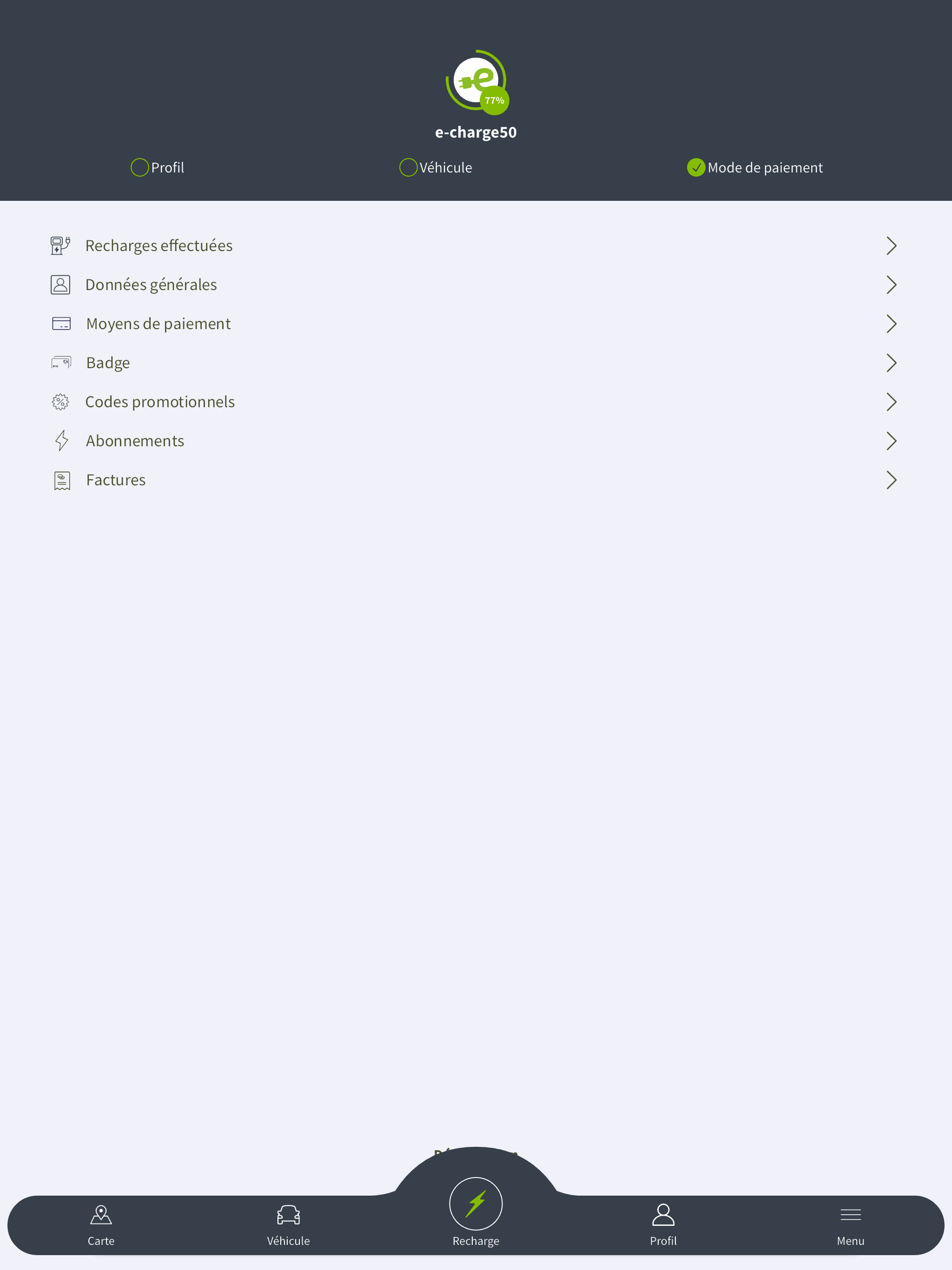
Task: Tap the person icon beside Données générales
Action: [60, 285]
